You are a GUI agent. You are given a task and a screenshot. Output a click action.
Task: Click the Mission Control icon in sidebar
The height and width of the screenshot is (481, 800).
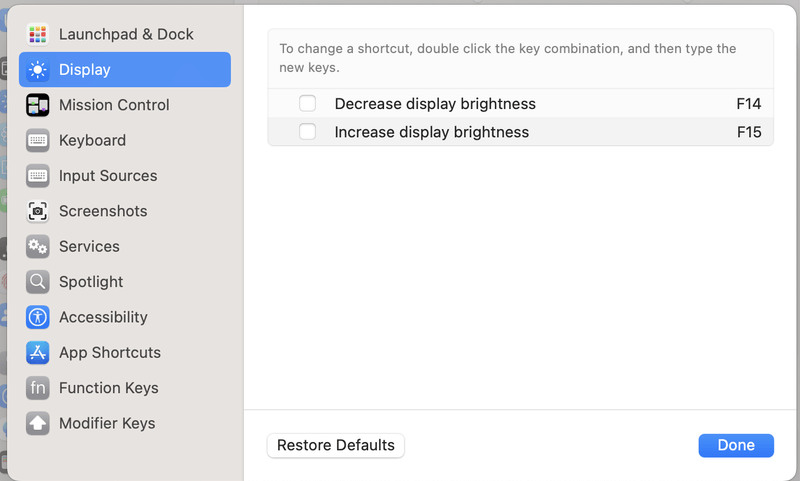[x=38, y=105]
